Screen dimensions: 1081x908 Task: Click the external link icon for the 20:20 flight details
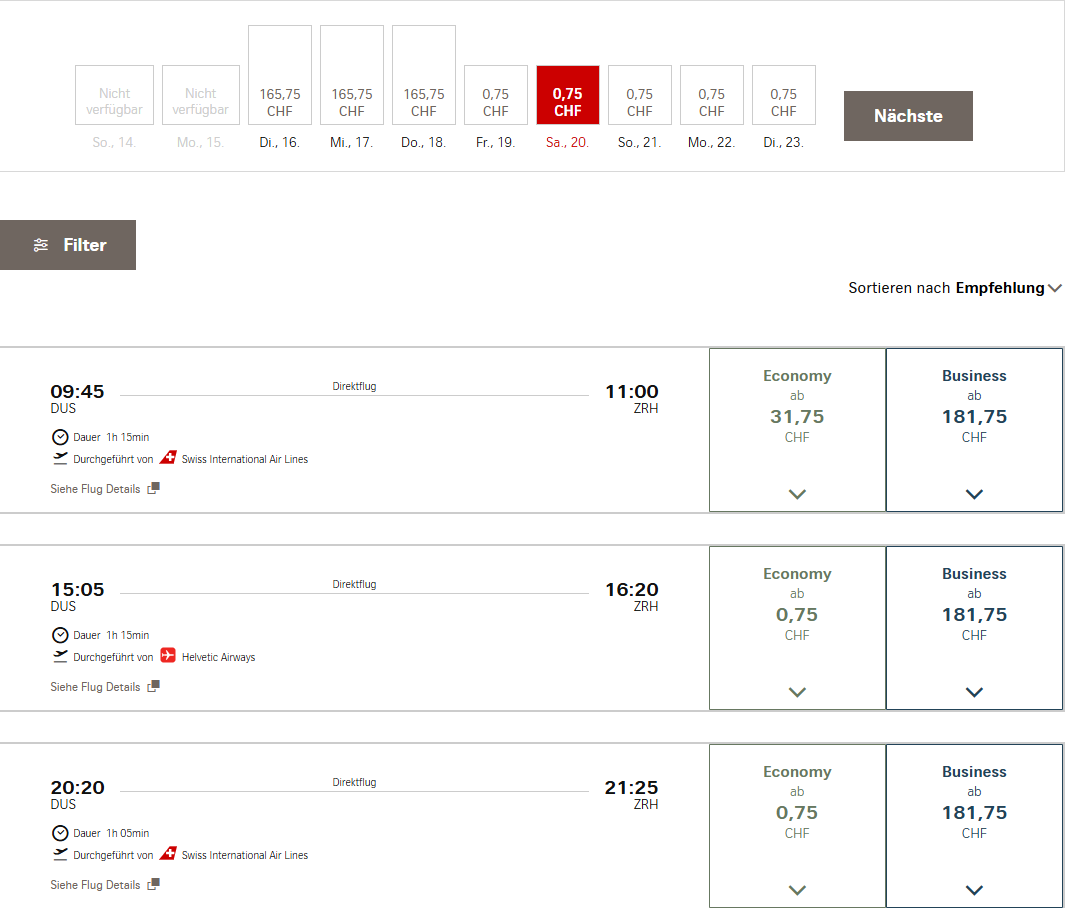[153, 885]
